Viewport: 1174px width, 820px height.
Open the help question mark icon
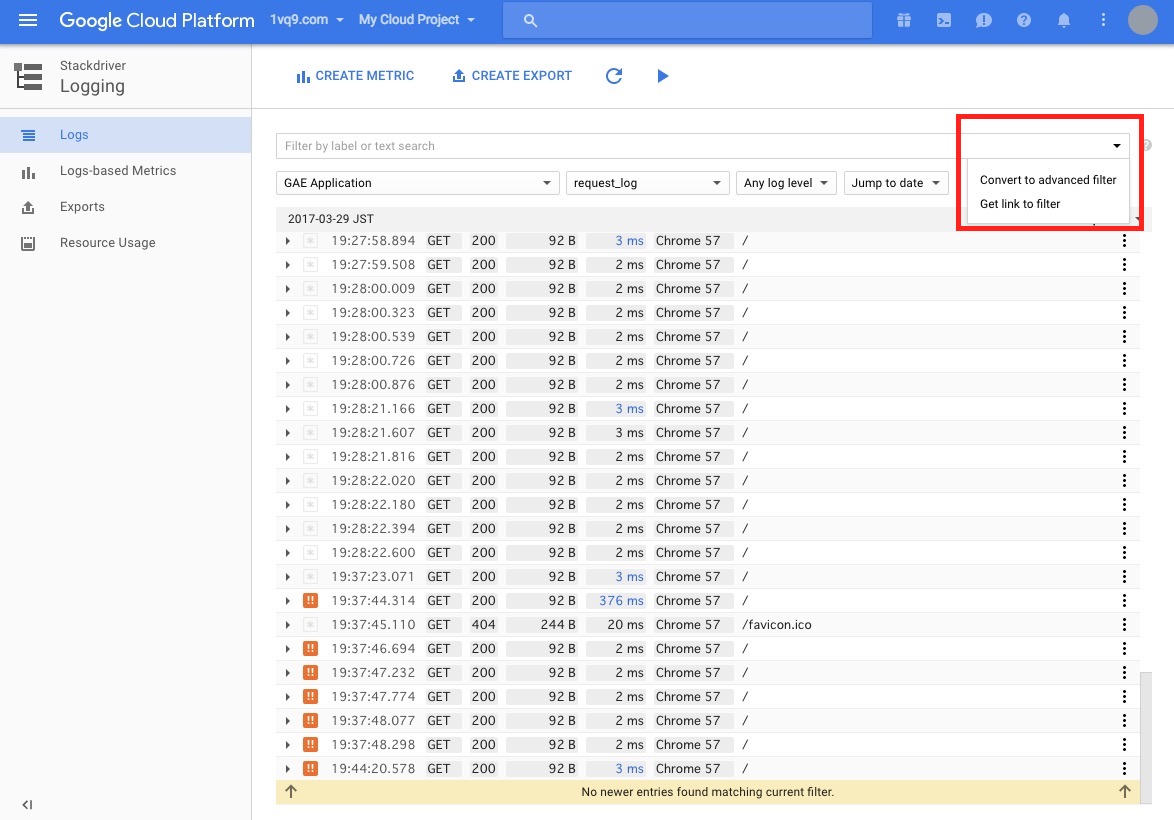pyautogui.click(x=1024, y=20)
